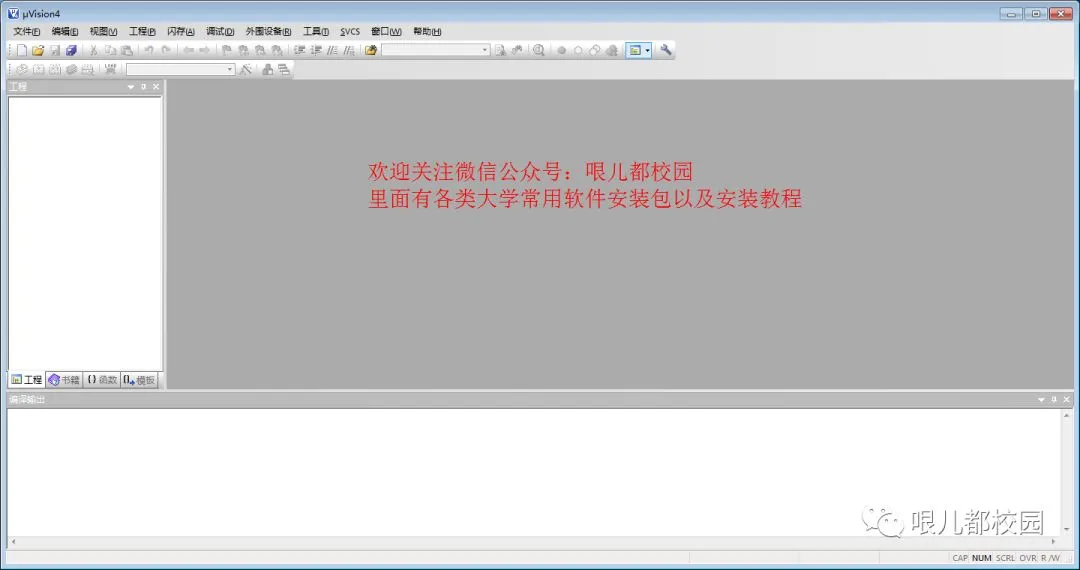
Task: Click the Navigate Backward arrow
Action: [x=188, y=50]
